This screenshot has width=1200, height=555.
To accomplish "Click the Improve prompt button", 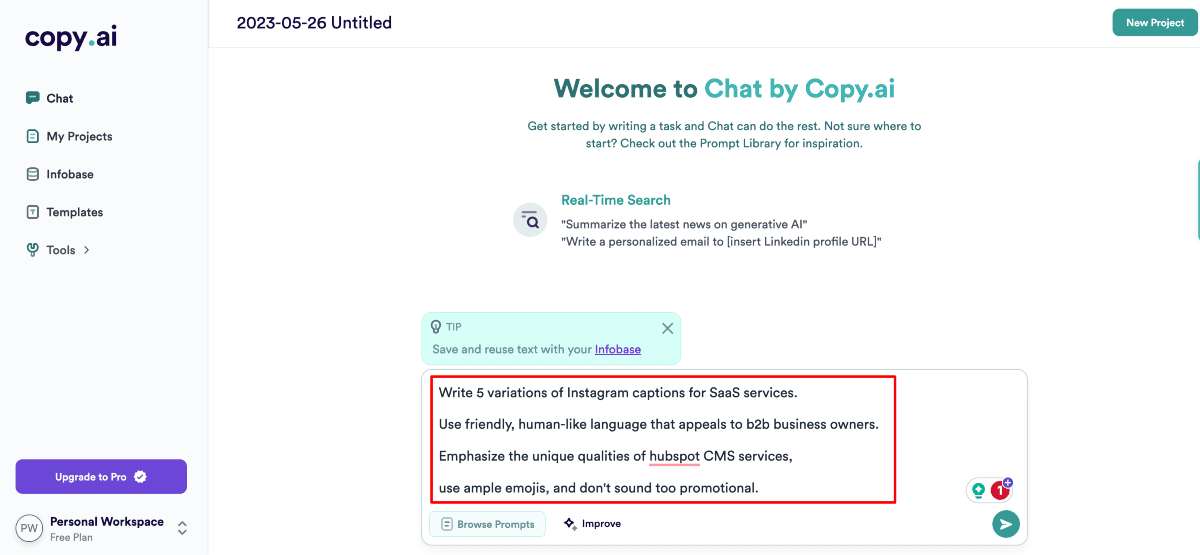I will point(592,524).
